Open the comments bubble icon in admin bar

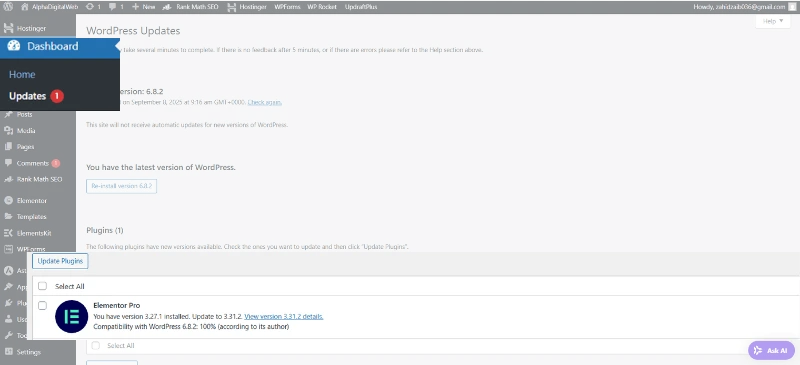tap(113, 7)
